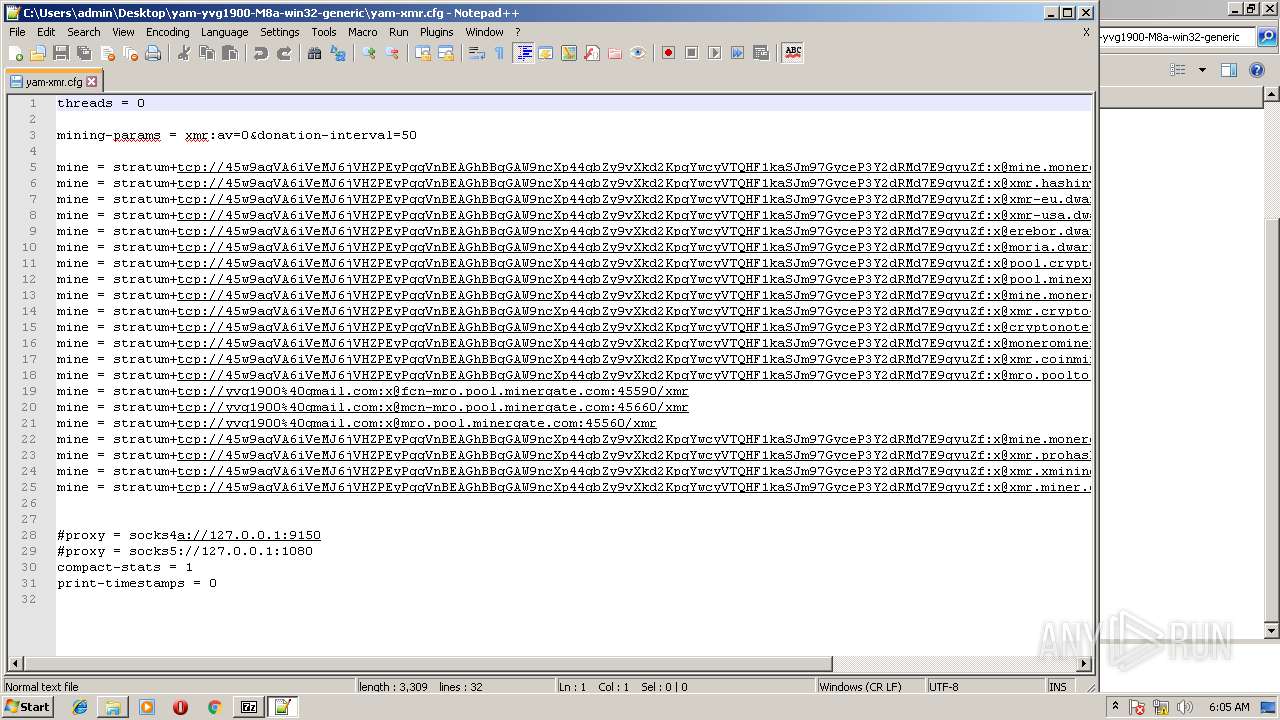
Task: Click the fcn-mro.pool.minergate.com stratum link
Action: 433,391
